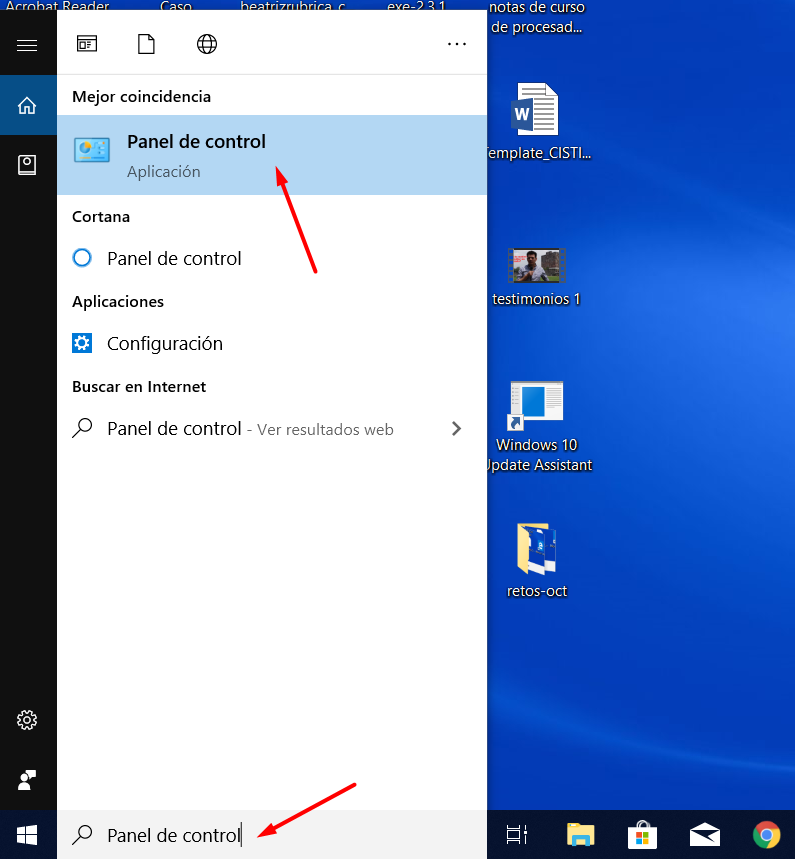Open web results for Panel de control
This screenshot has width=795, height=859.
pos(272,428)
